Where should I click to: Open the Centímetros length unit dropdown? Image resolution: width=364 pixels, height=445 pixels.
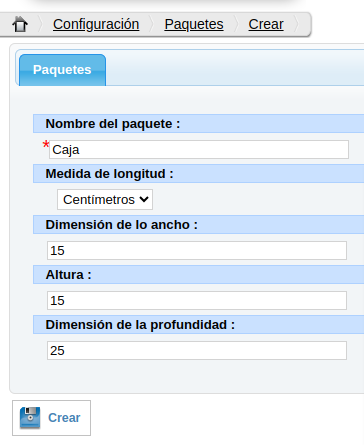tap(105, 200)
